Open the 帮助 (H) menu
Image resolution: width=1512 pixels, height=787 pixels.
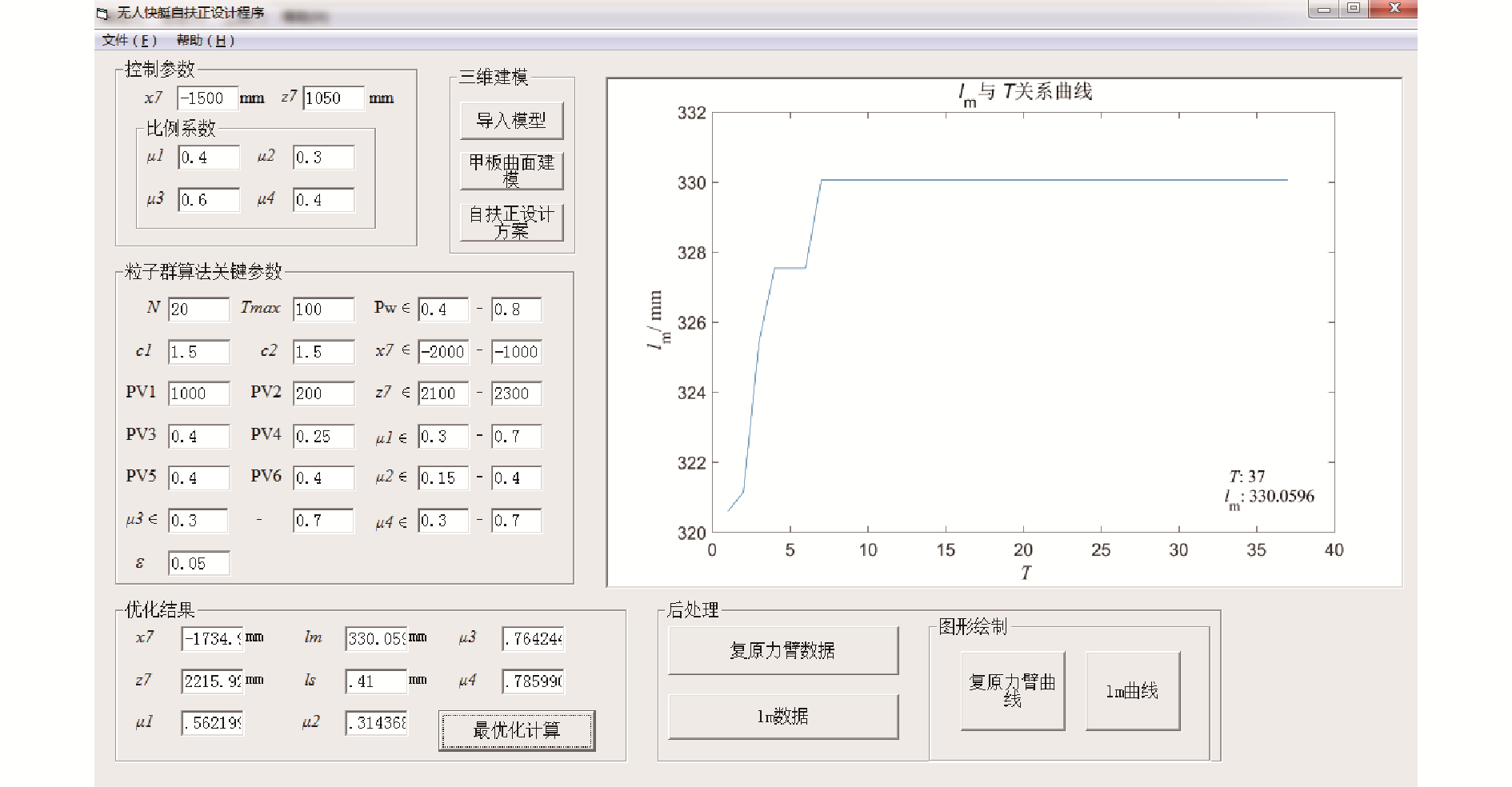[x=205, y=40]
